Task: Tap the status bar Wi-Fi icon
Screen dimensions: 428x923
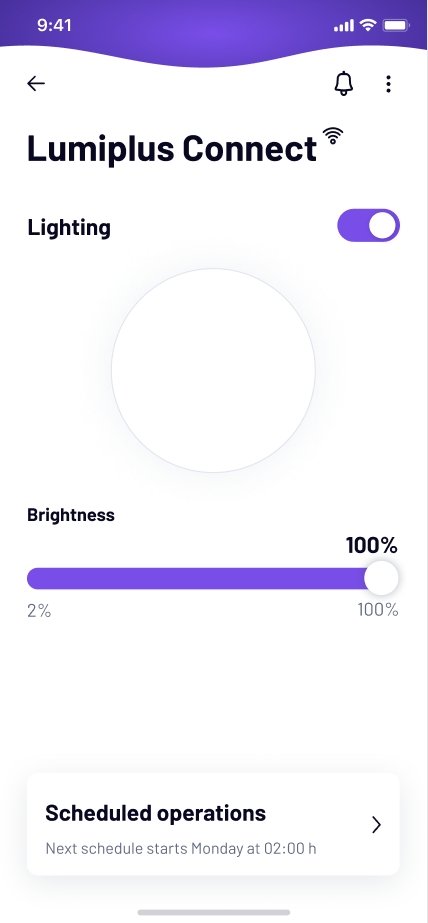Action: (369, 25)
